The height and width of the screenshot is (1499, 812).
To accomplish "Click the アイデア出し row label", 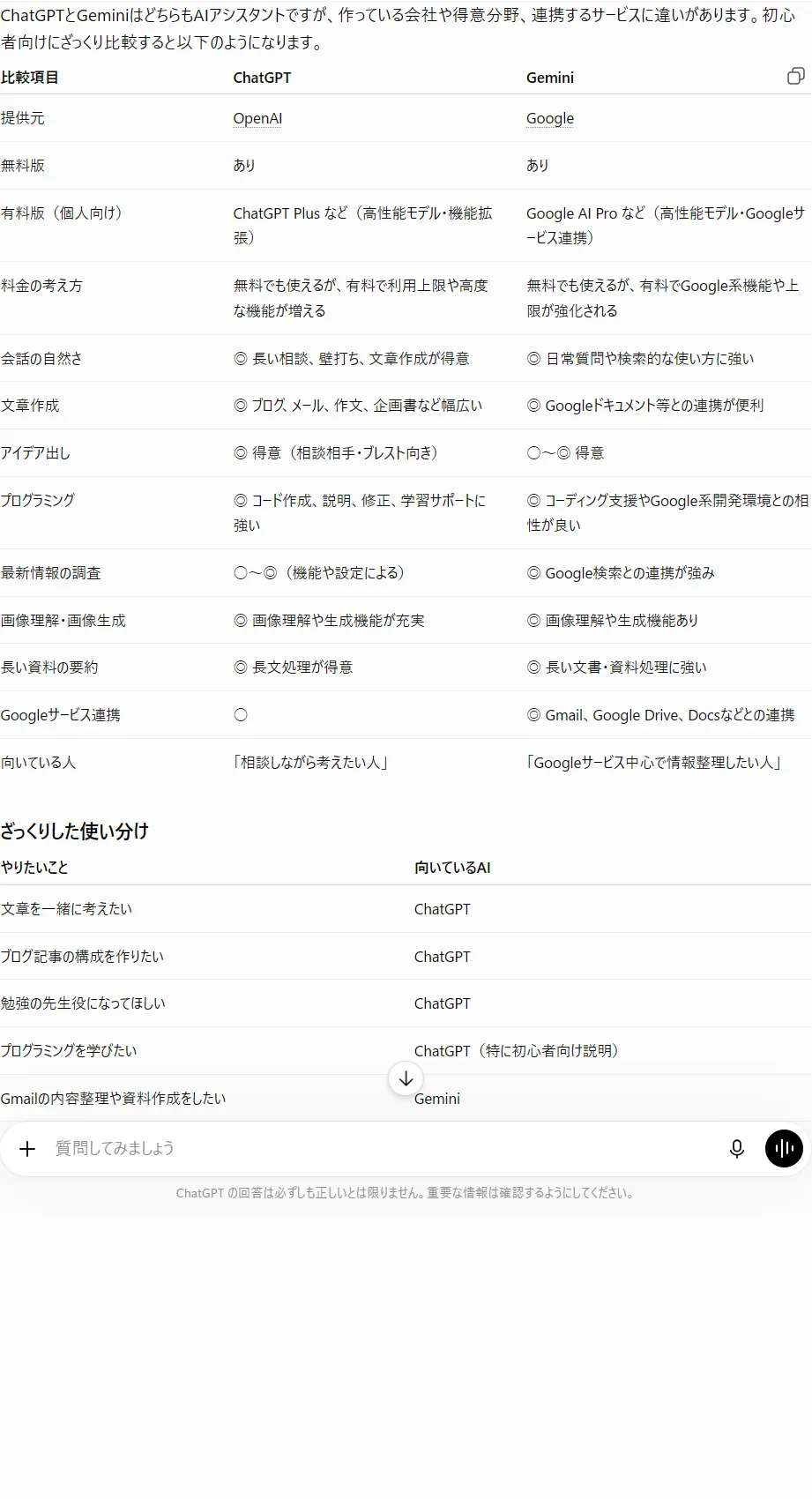I will (35, 453).
